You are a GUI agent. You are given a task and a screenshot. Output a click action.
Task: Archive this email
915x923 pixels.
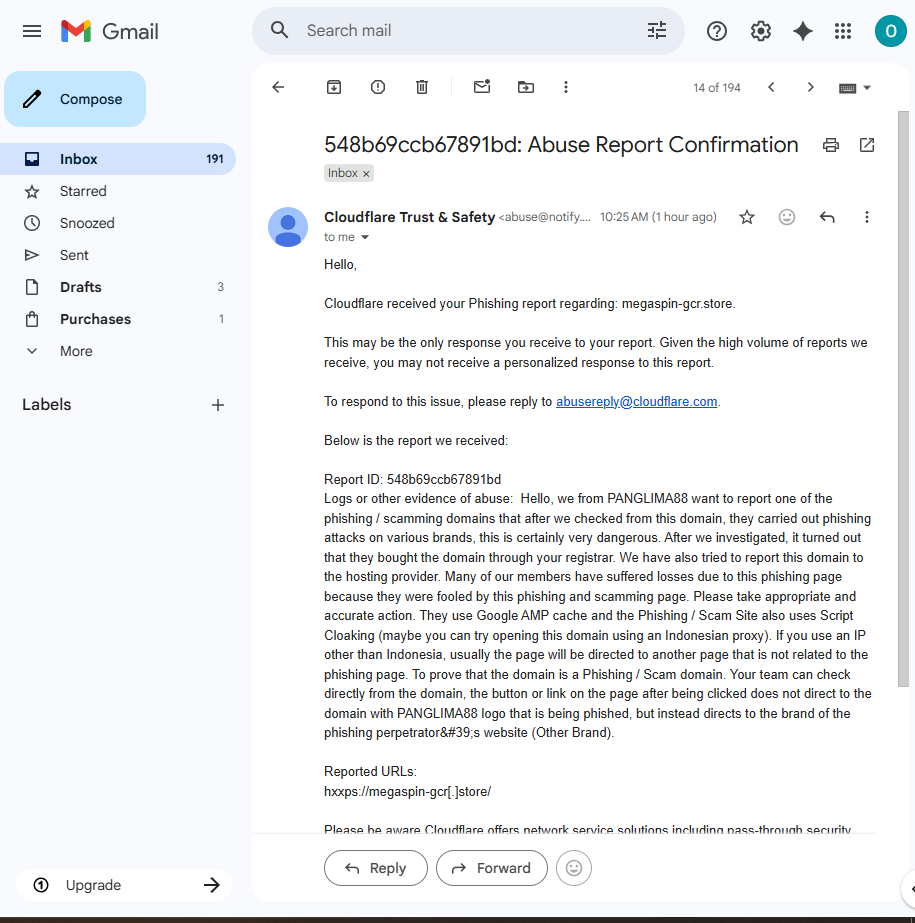[334, 88]
